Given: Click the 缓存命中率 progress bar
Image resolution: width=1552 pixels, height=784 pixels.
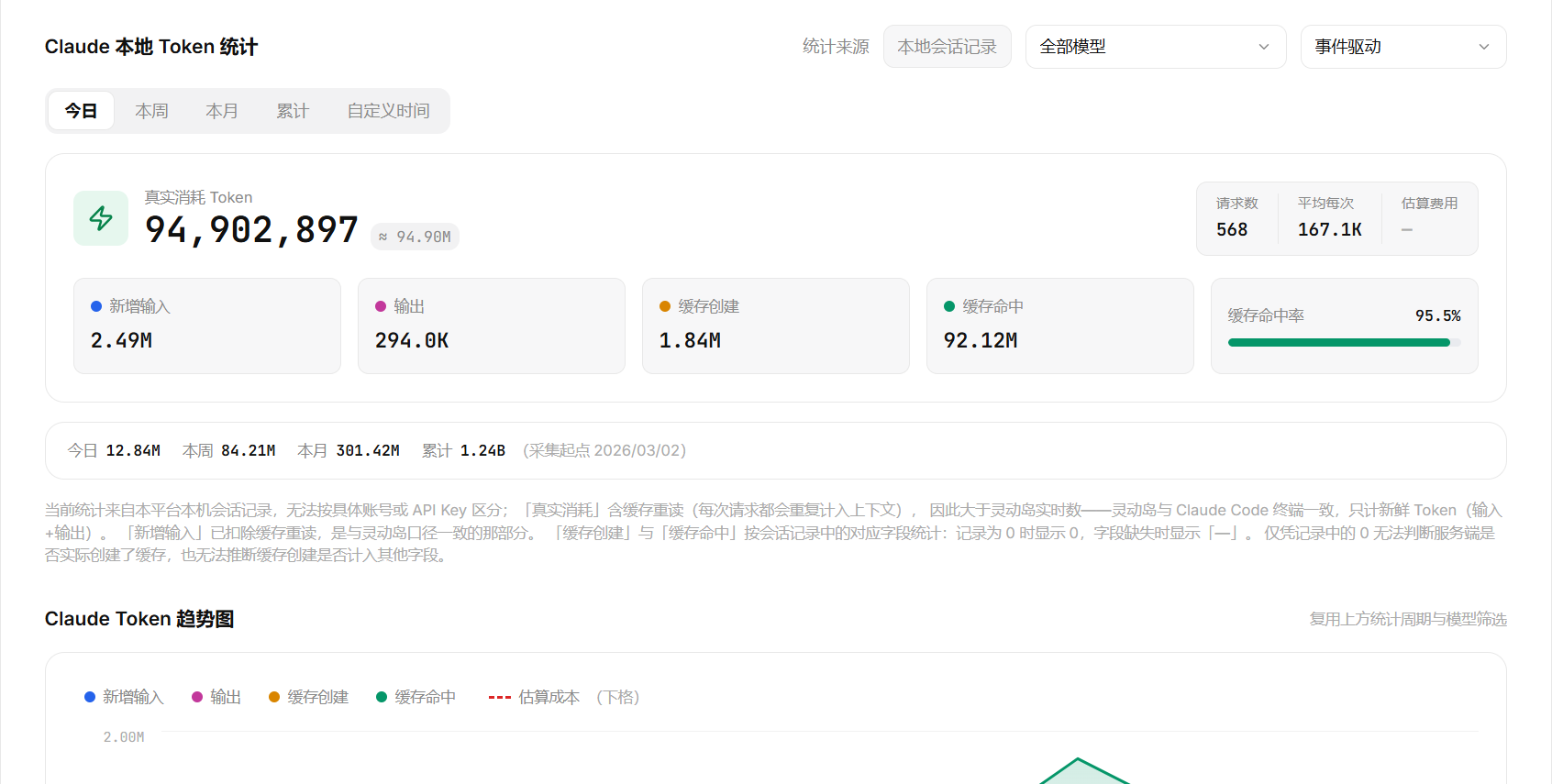Looking at the screenshot, I should [x=1344, y=343].
